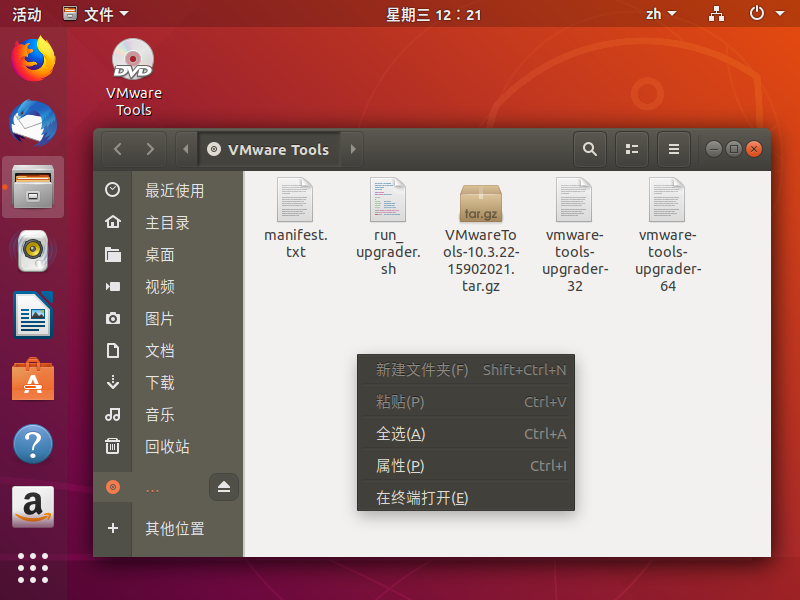The width and height of the screenshot is (800, 600).
Task: Expand the path bar right arrow
Action: pyautogui.click(x=353, y=149)
